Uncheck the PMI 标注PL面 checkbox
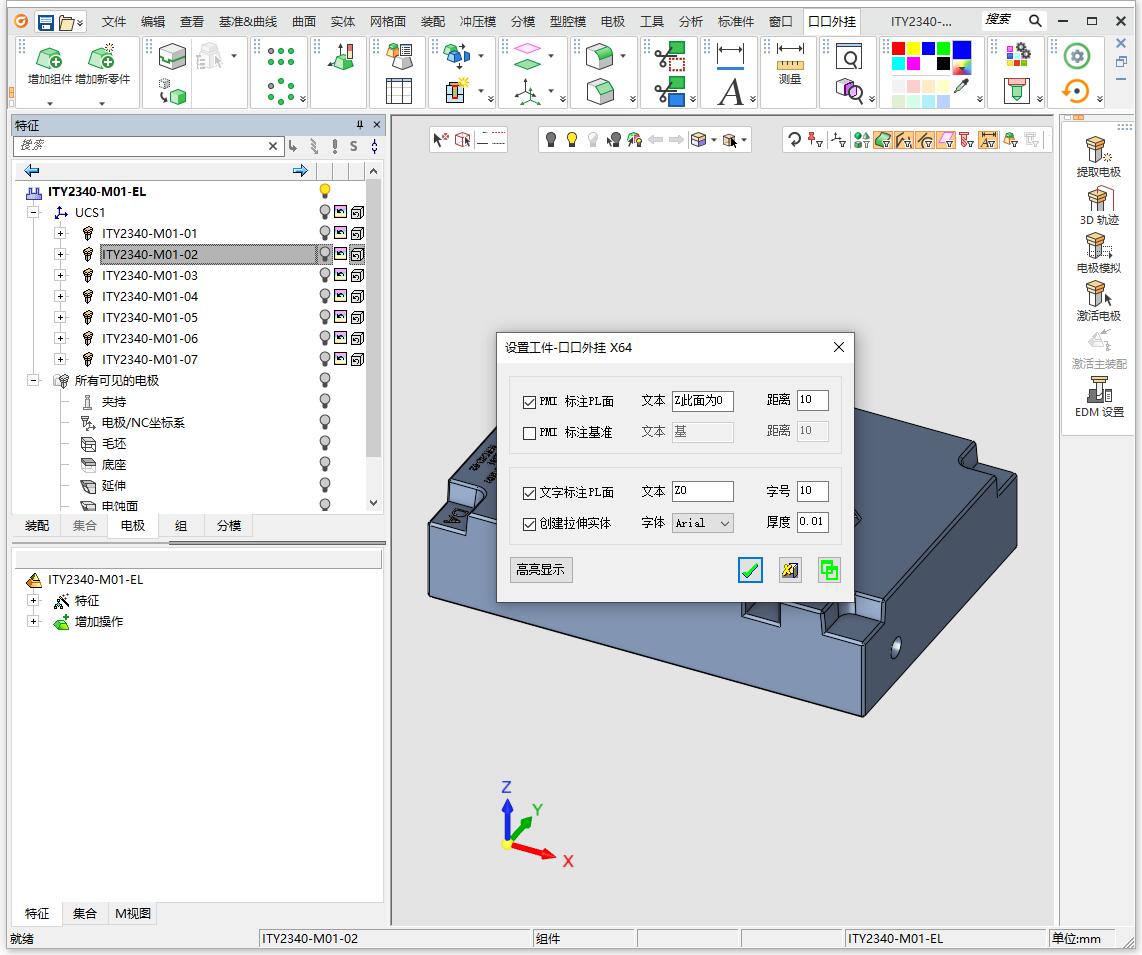 point(530,402)
